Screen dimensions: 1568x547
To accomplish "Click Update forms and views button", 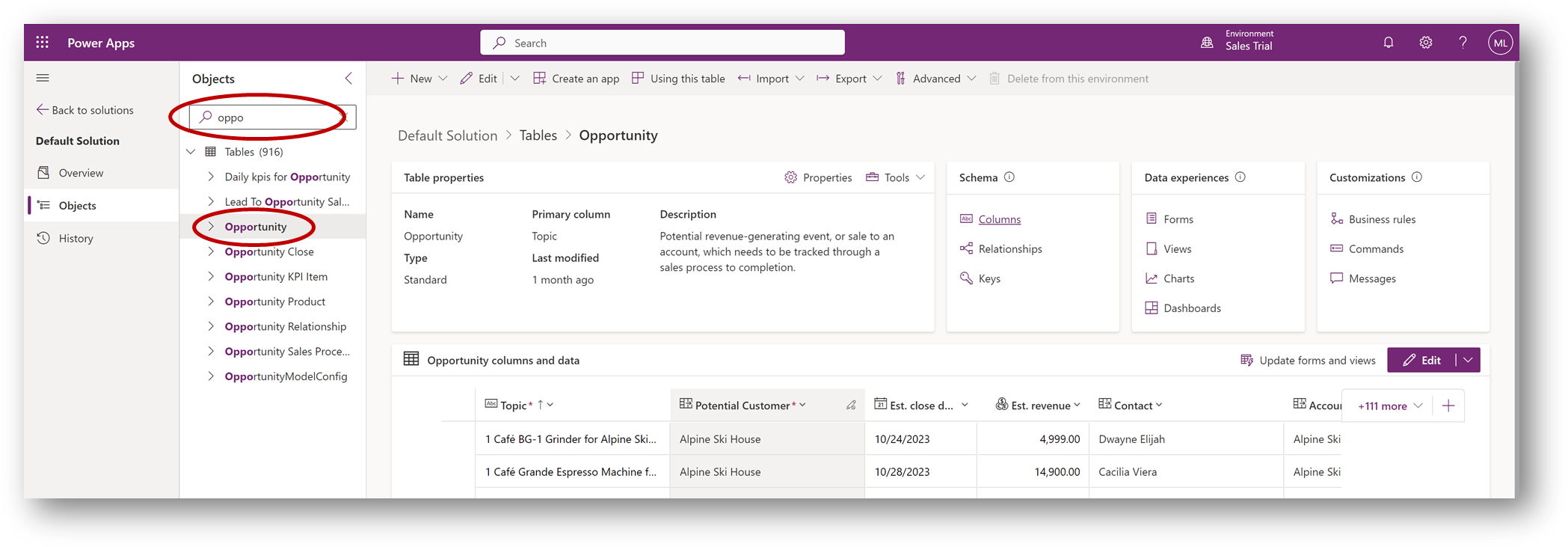I will [1308, 360].
